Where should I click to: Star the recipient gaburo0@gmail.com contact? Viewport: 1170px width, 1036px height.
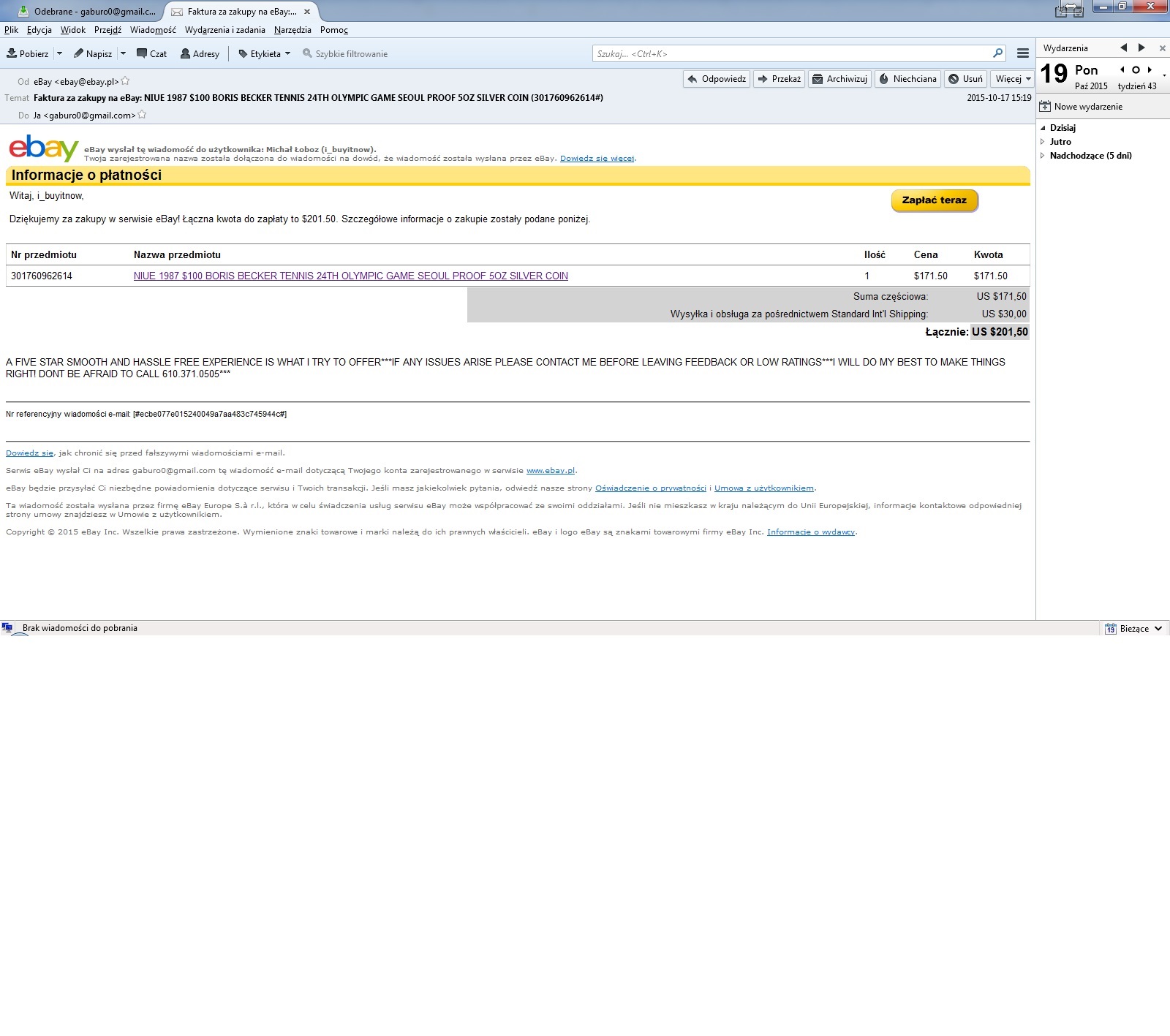pos(142,115)
